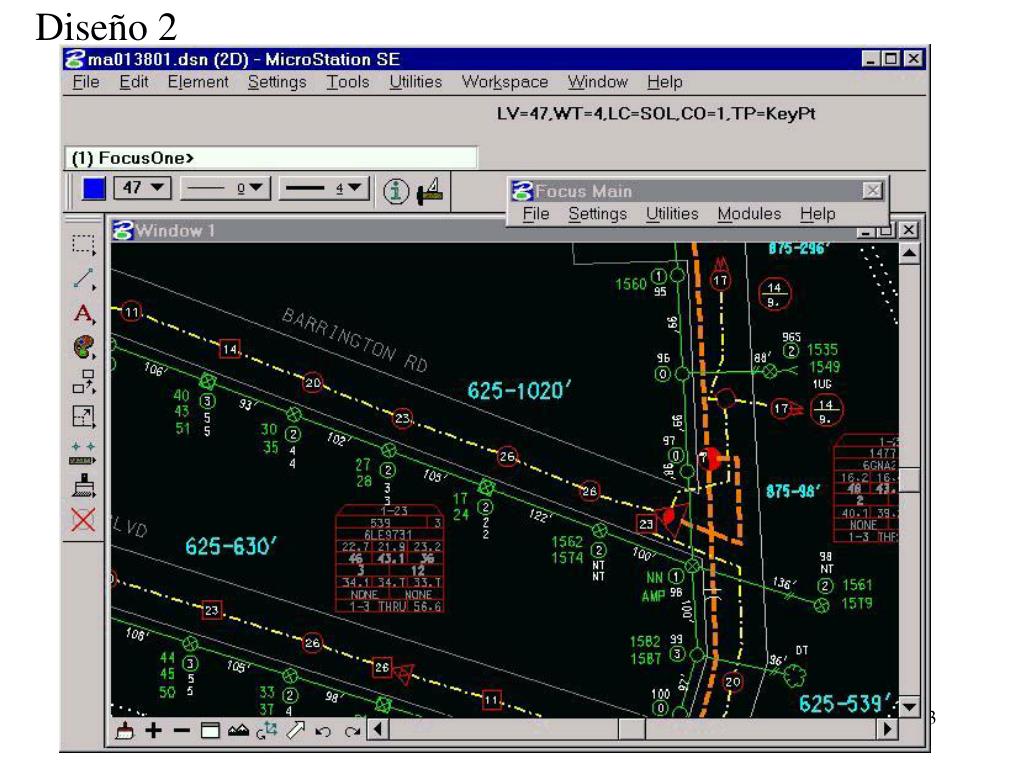The image size is (1024, 768).
Task: Click the green 1560 number
Action: click(x=630, y=284)
